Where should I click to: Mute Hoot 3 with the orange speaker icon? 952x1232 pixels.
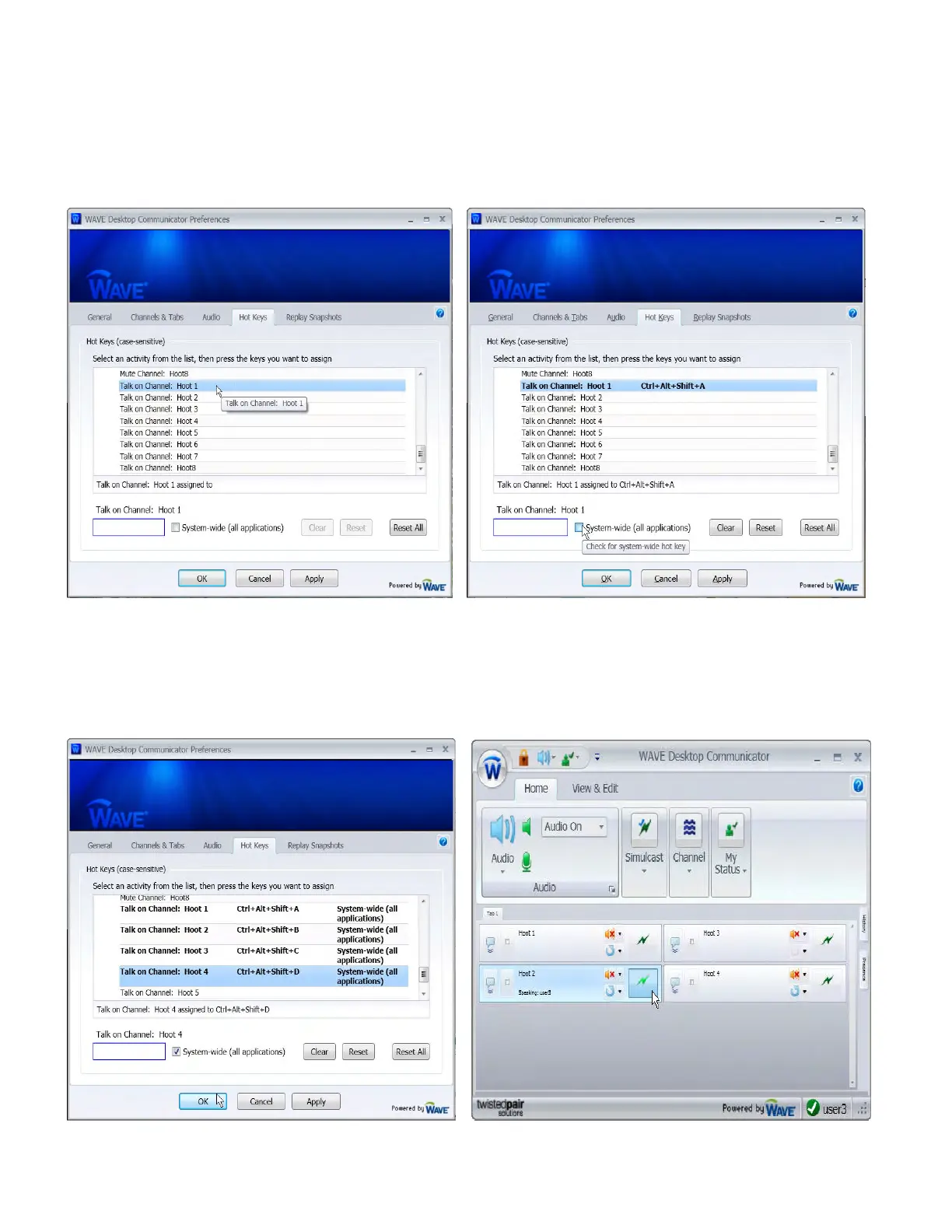(794, 933)
